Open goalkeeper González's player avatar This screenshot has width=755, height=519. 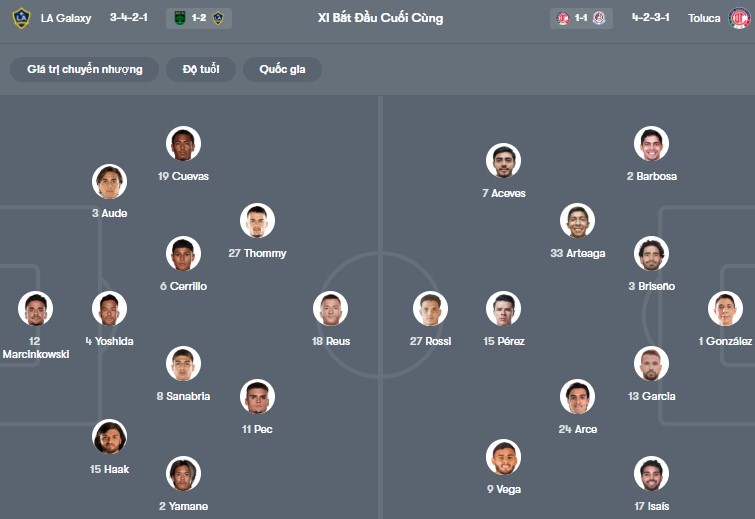725,308
